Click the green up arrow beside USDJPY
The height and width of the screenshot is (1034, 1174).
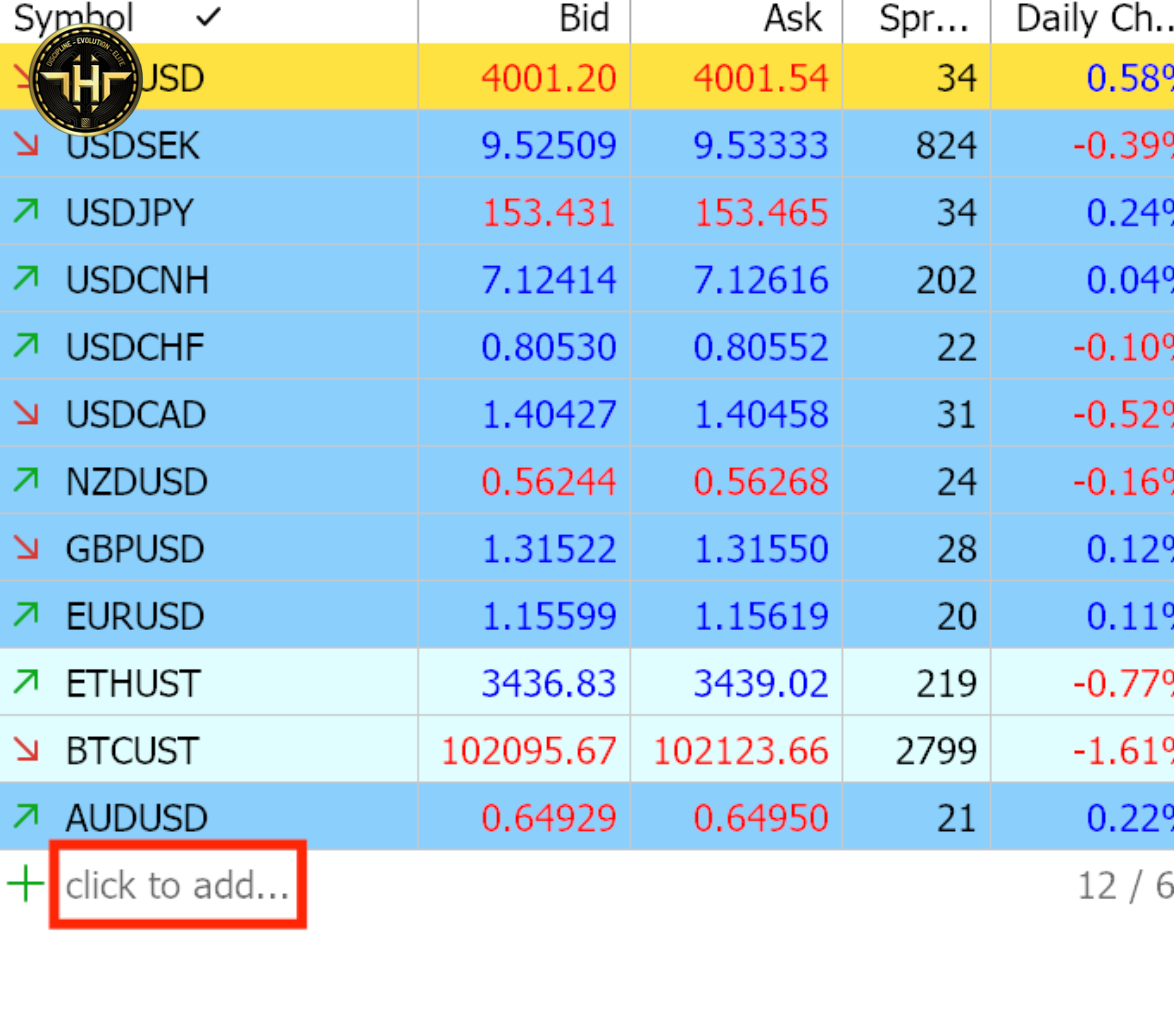(27, 212)
